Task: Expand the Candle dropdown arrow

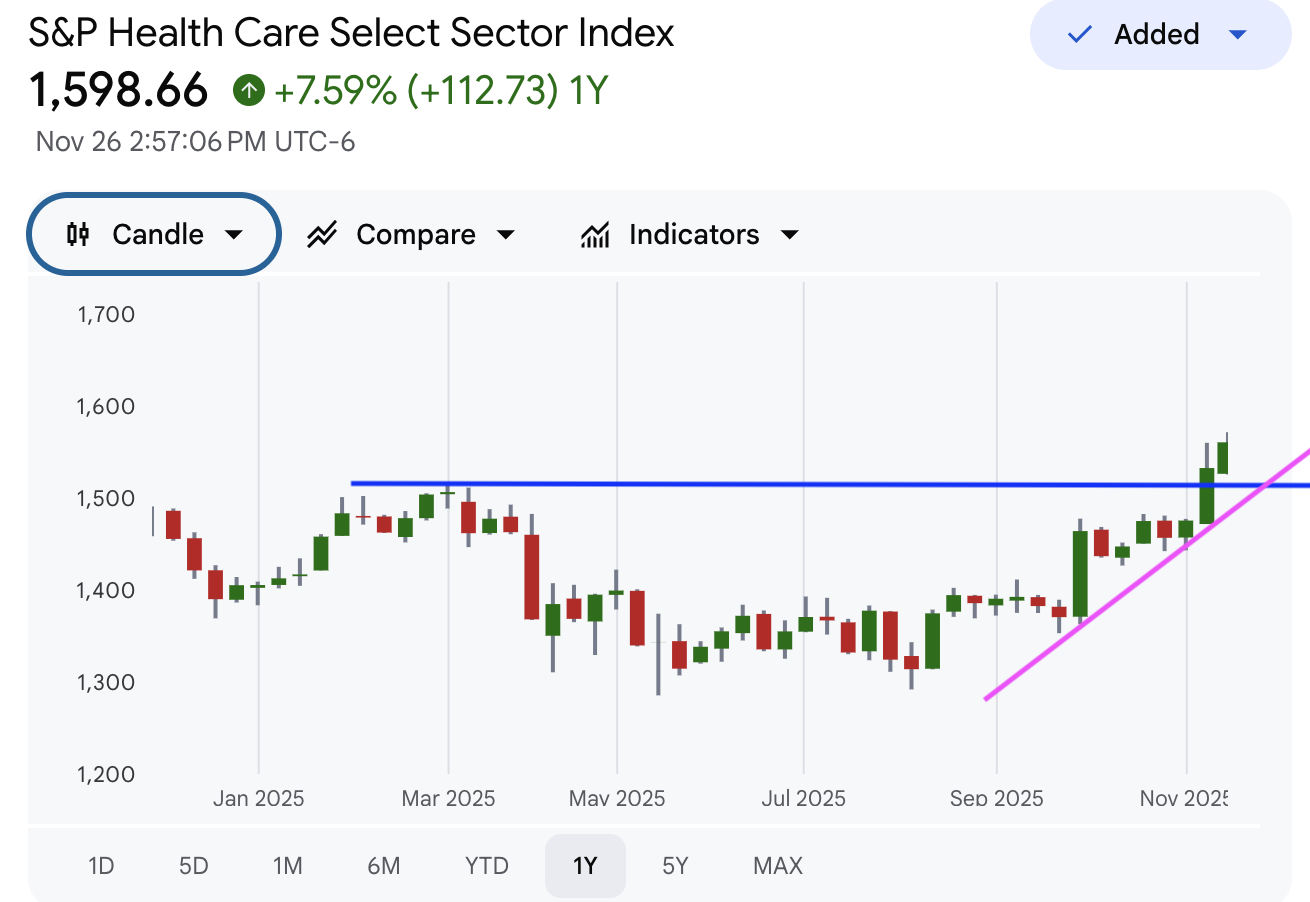Action: pyautogui.click(x=234, y=235)
